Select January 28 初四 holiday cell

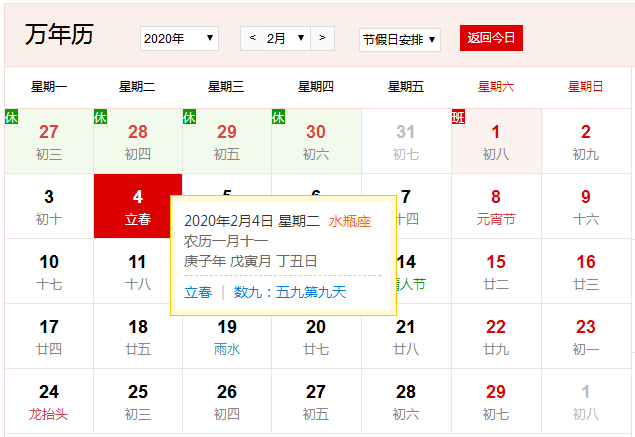click(138, 141)
